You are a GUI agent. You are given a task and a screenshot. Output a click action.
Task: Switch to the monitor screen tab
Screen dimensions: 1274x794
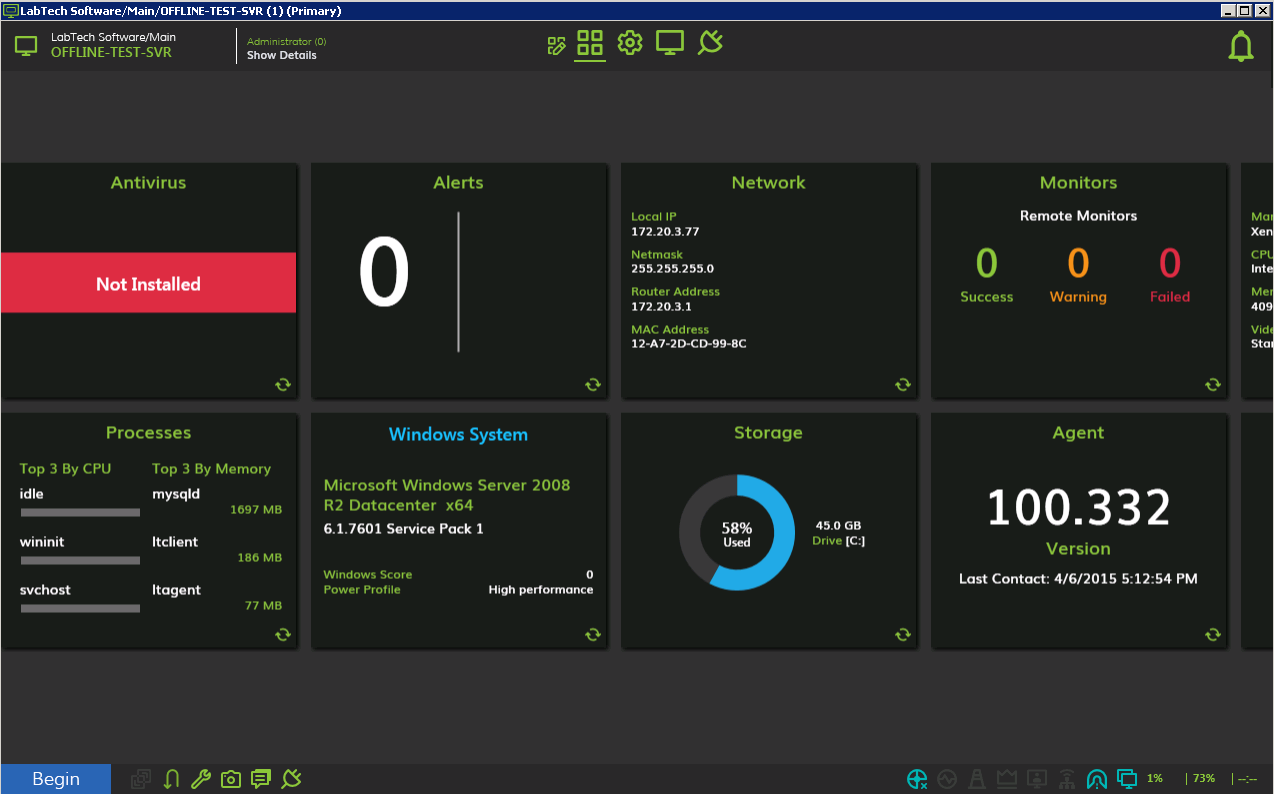tap(669, 43)
